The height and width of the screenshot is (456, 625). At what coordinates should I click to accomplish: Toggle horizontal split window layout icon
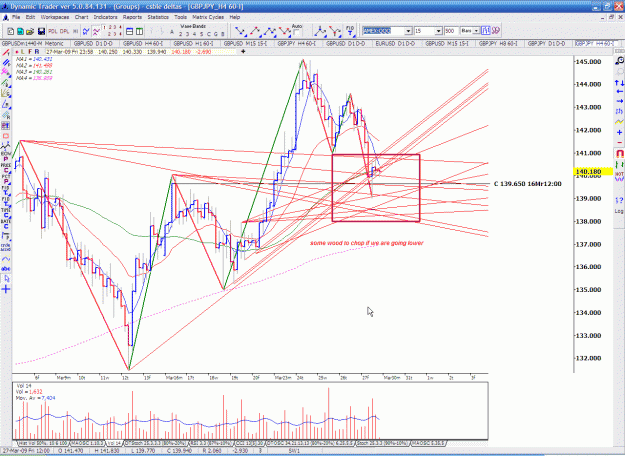coord(130,31)
